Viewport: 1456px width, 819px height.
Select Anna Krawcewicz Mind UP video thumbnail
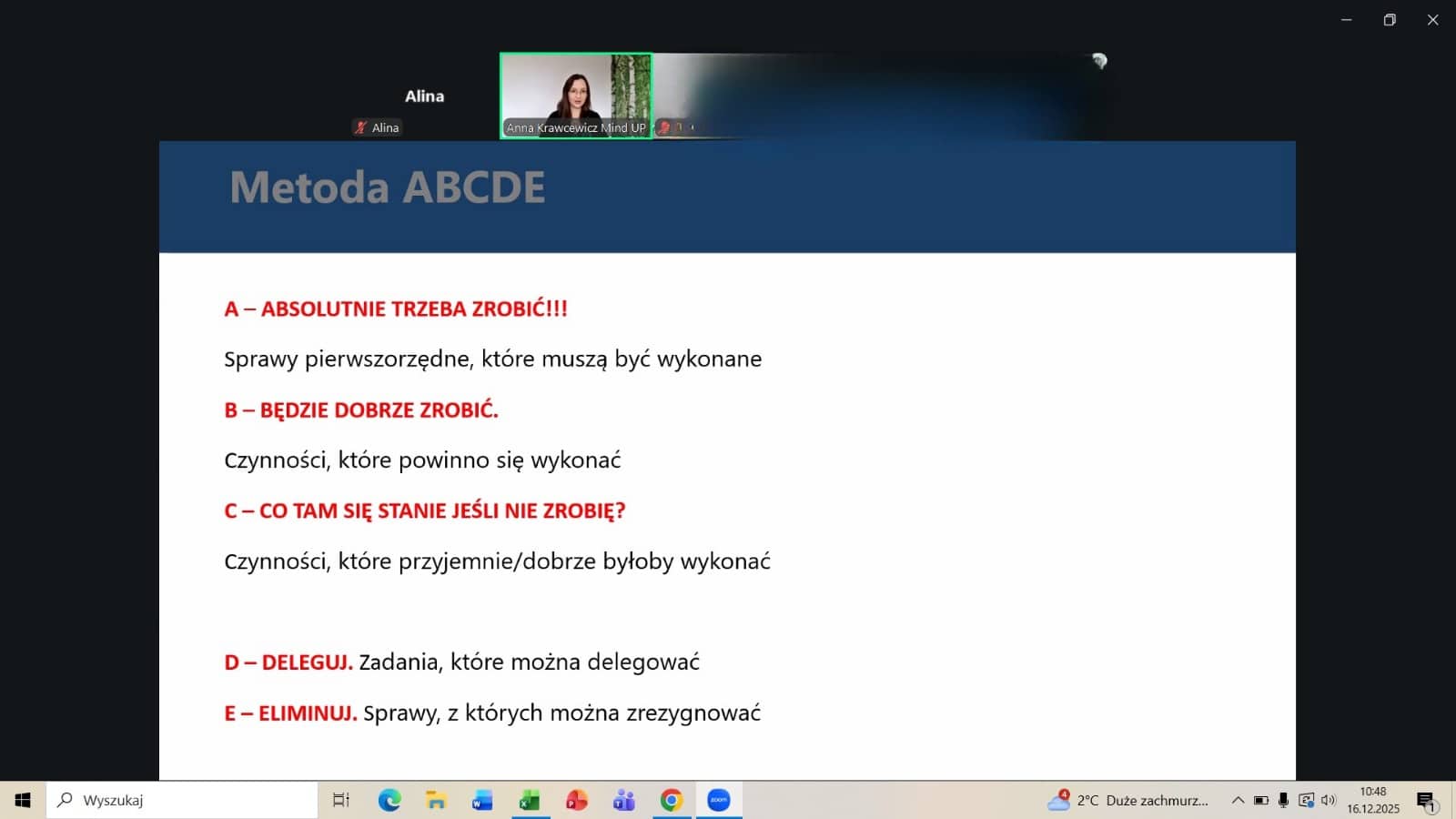[x=576, y=96]
